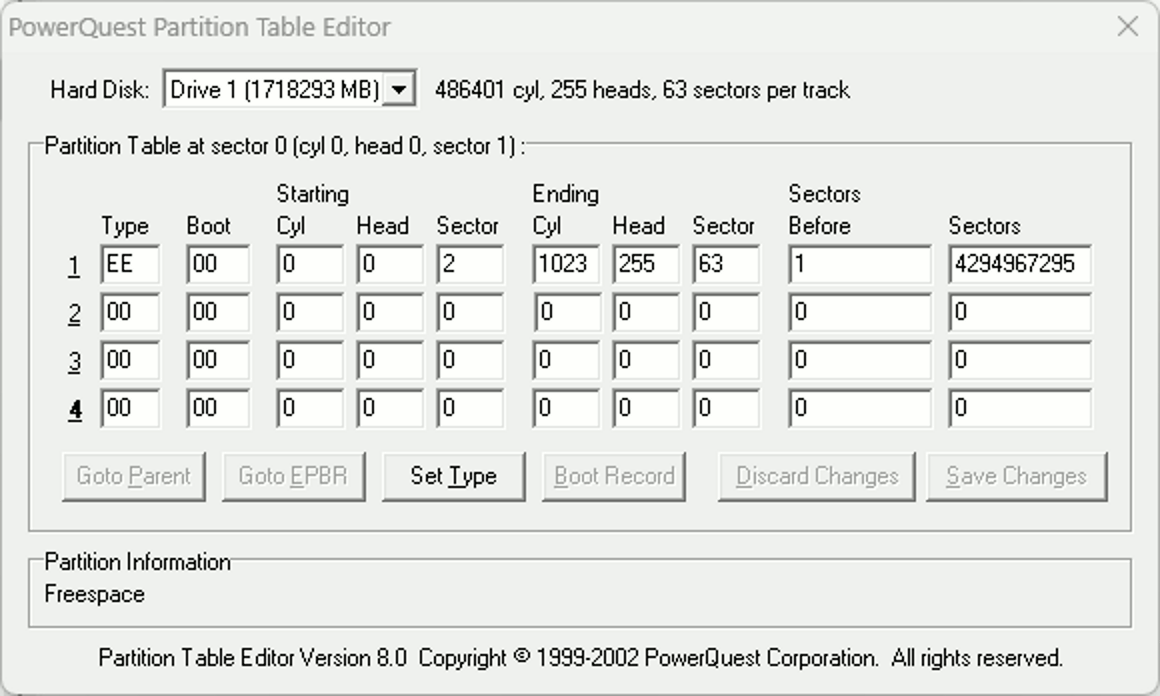Click the Boot field in row 2
The height and width of the screenshot is (696, 1160).
(218, 312)
